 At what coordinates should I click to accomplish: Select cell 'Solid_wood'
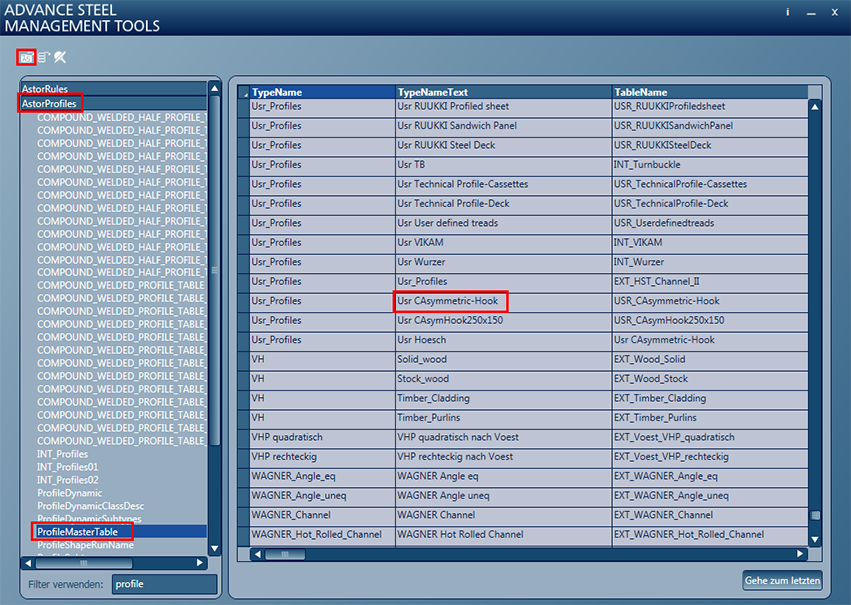pos(504,360)
